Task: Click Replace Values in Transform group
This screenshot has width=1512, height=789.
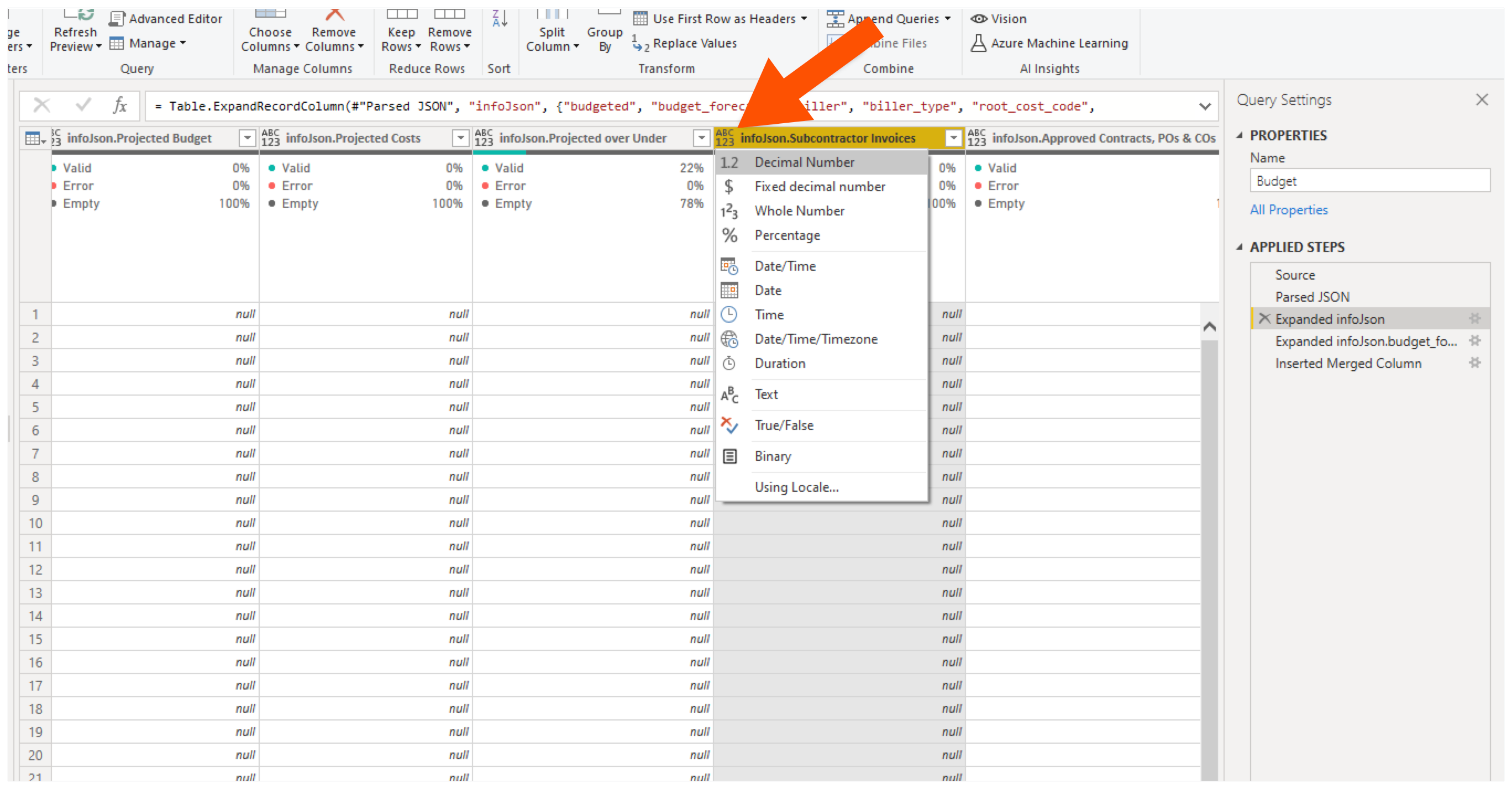Action: [685, 44]
